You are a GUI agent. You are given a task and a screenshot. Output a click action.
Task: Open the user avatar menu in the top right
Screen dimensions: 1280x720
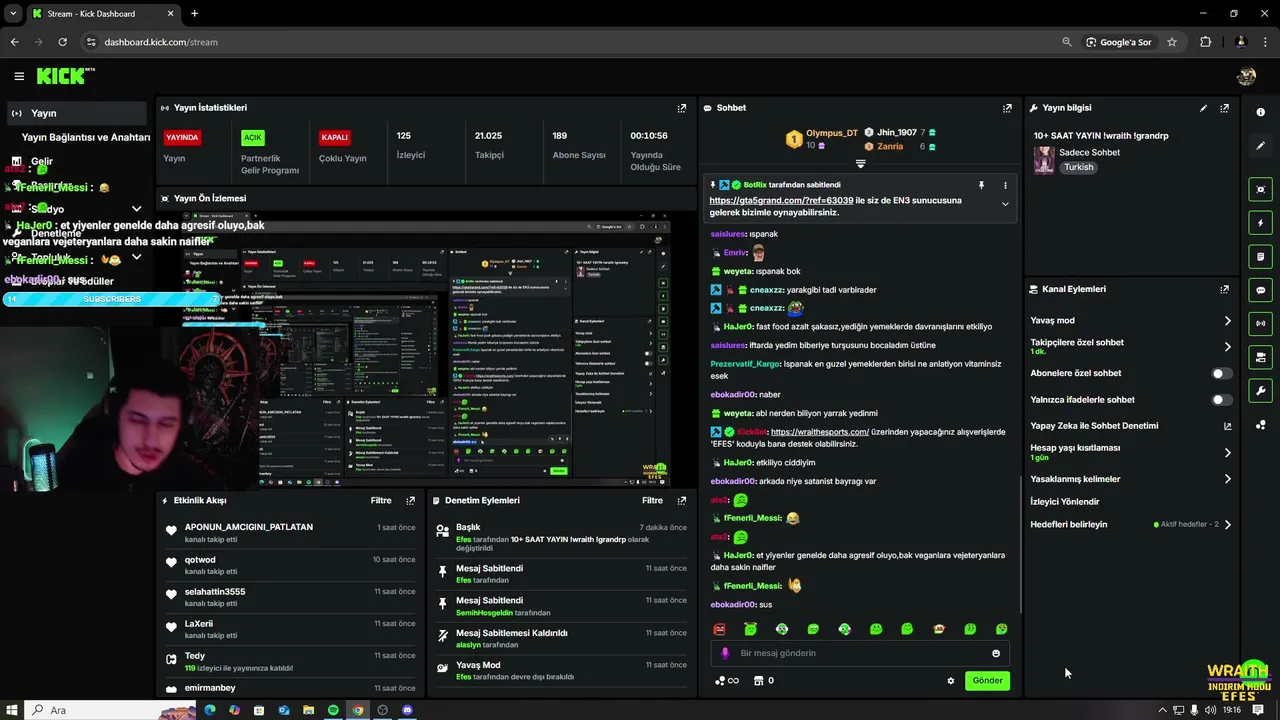(1246, 76)
